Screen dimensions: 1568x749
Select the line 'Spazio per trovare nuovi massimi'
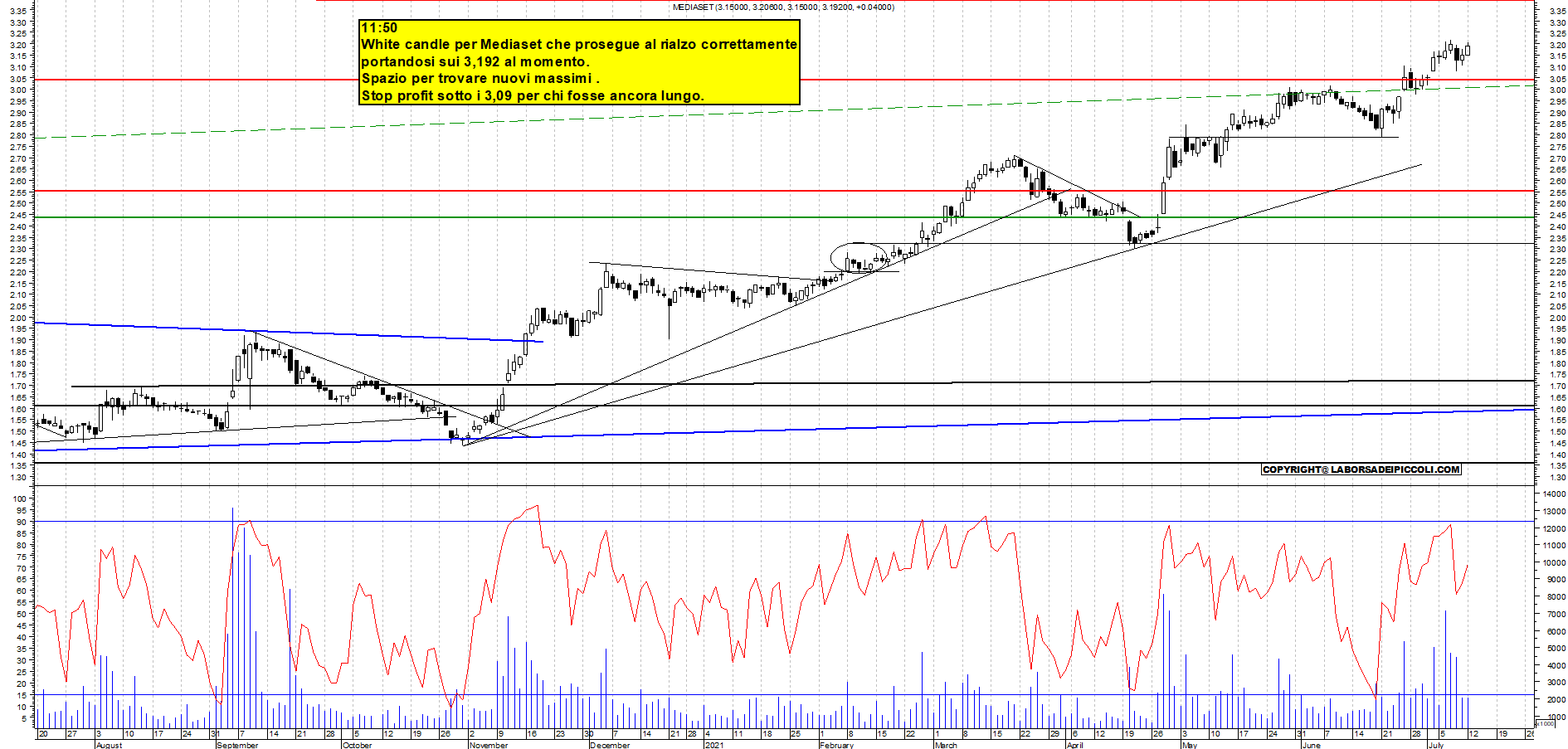pos(479,78)
